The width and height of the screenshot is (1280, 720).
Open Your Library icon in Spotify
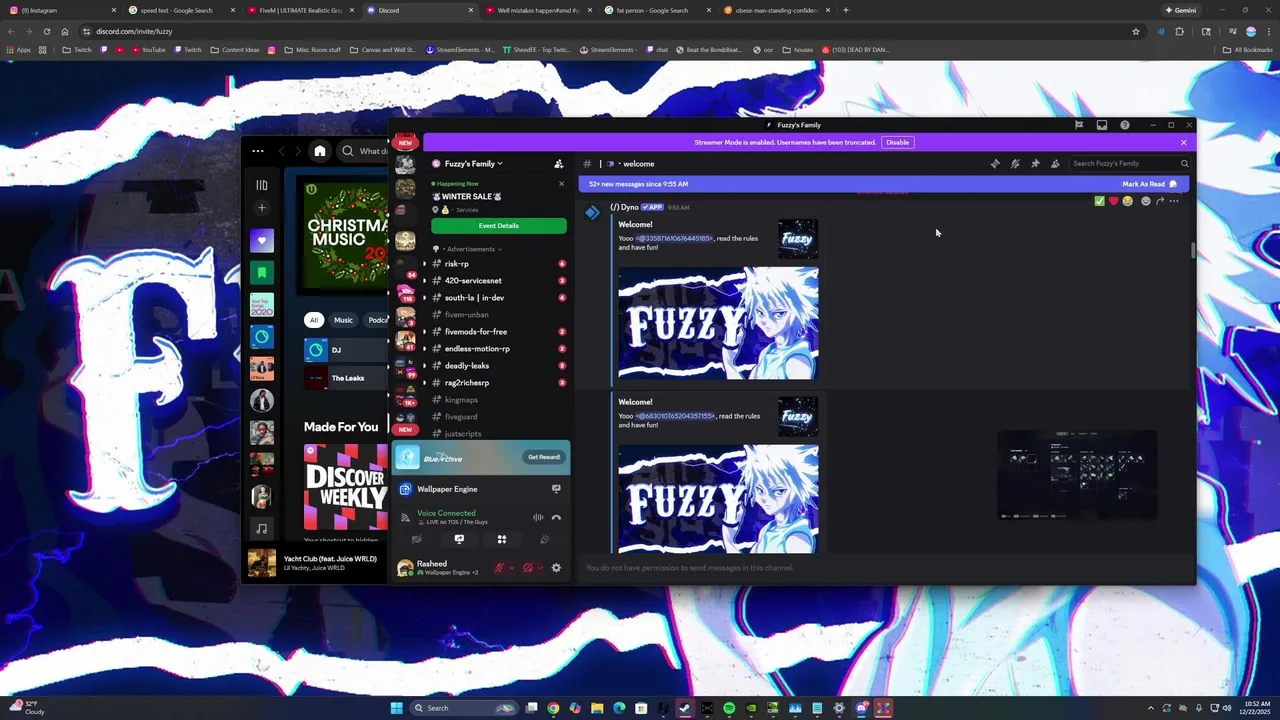tap(262, 185)
